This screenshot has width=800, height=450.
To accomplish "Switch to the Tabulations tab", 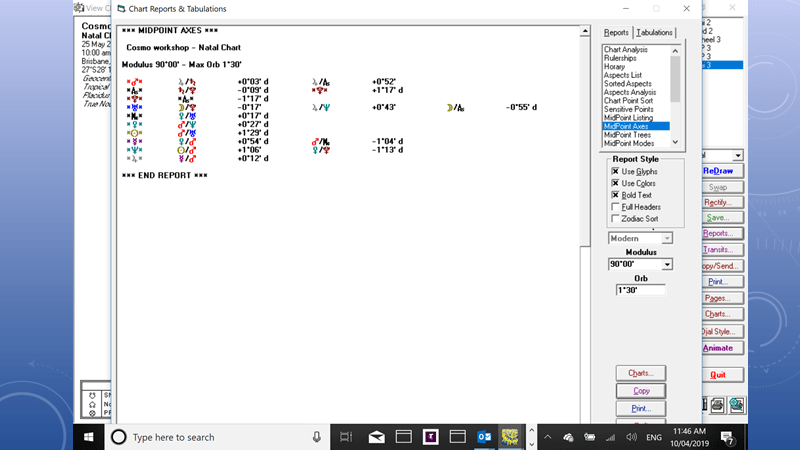I will pos(655,32).
